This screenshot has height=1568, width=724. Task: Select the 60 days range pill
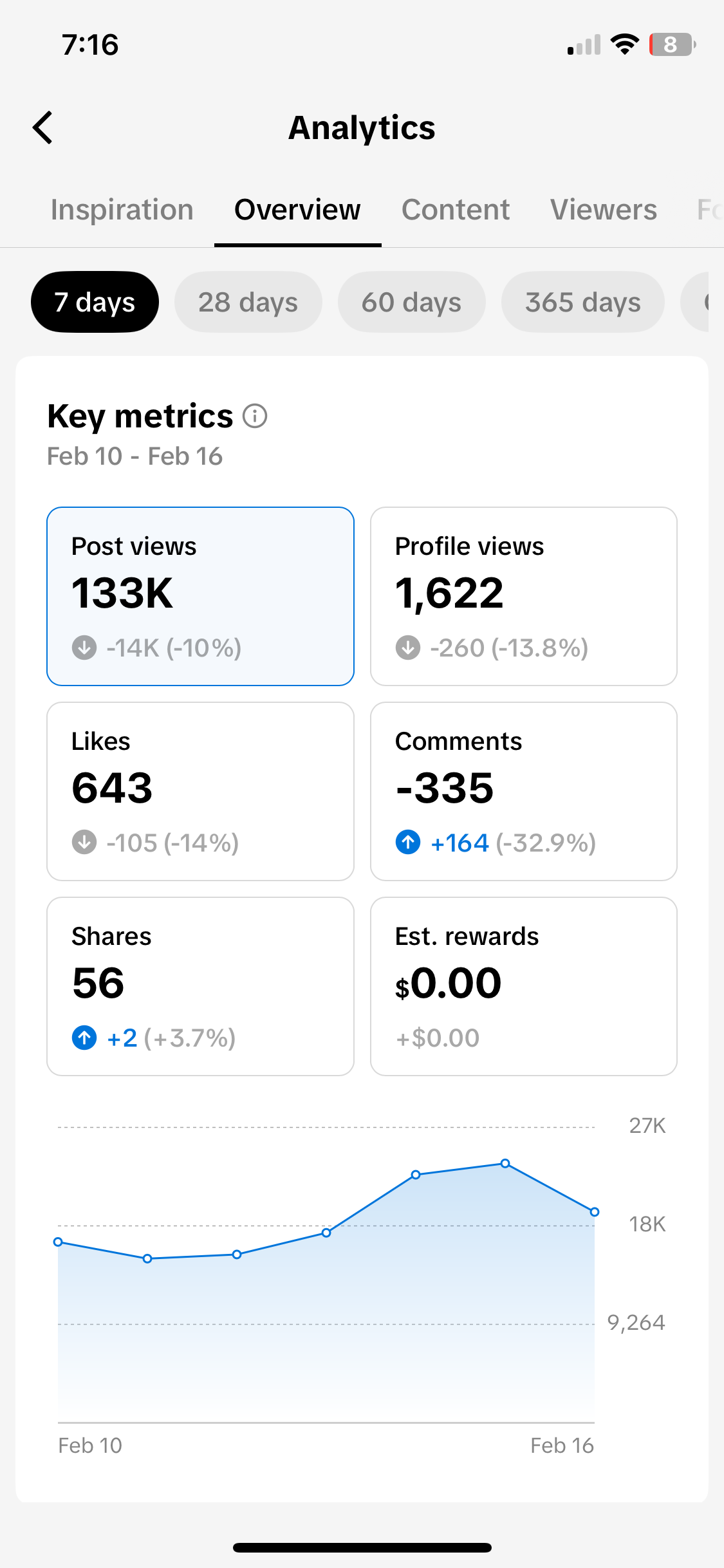411,302
